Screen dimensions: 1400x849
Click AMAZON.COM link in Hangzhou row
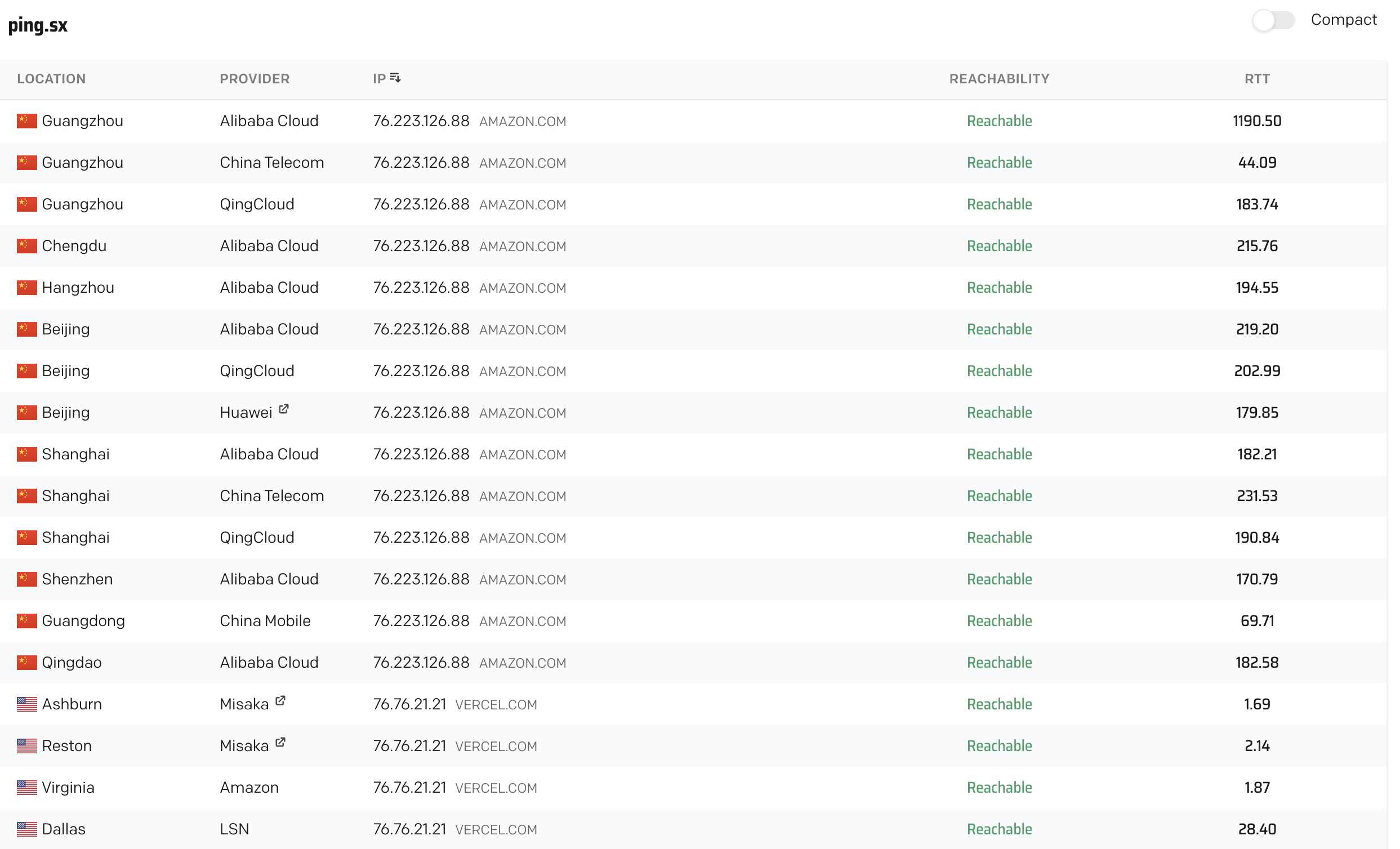pyautogui.click(x=522, y=288)
